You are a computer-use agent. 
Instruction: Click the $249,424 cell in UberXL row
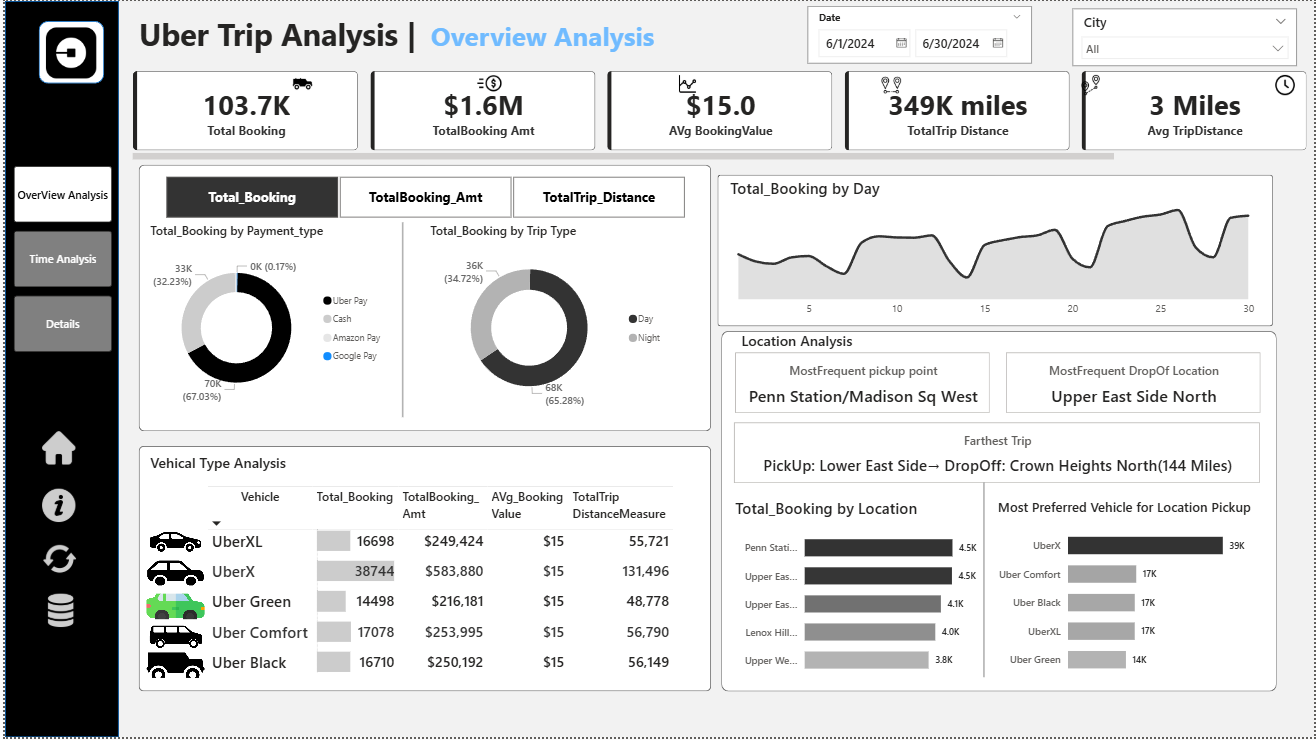(x=455, y=541)
